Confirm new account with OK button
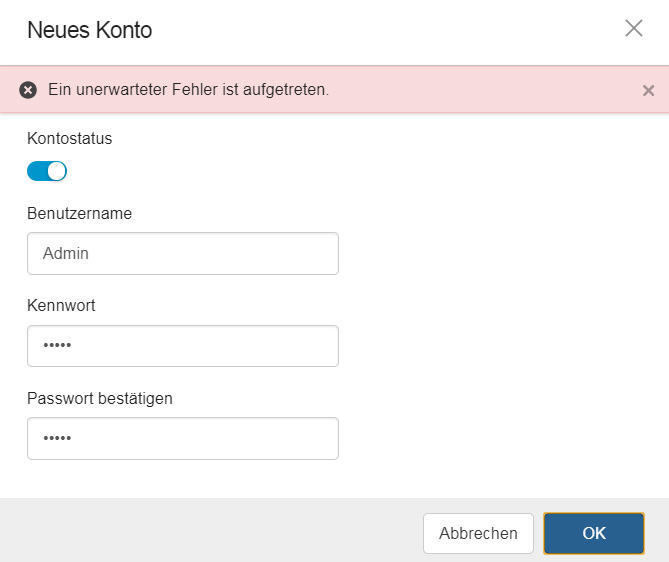This screenshot has height=562, width=669. tap(593, 533)
